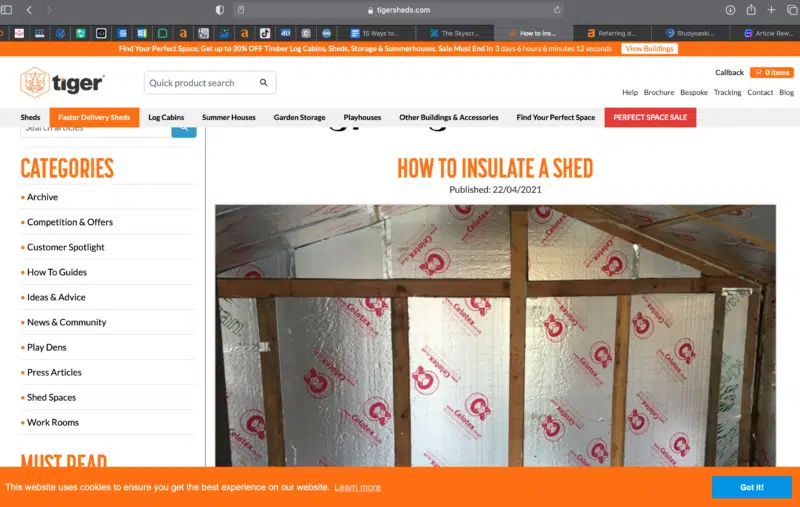
Task: Open the Summer Houses menu
Action: coord(229,117)
